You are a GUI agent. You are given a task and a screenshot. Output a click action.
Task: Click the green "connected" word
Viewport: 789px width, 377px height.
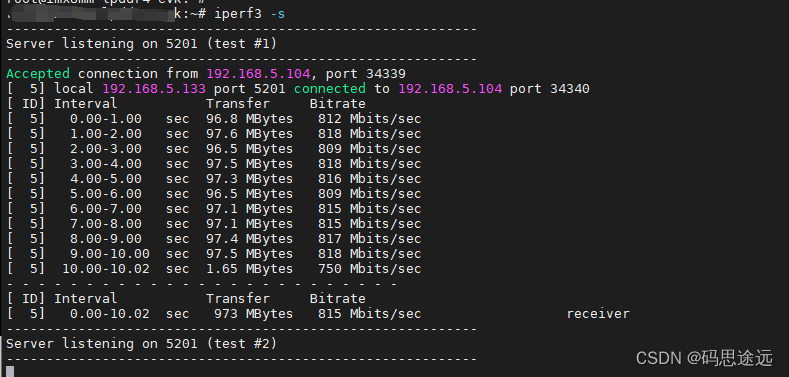coord(330,89)
